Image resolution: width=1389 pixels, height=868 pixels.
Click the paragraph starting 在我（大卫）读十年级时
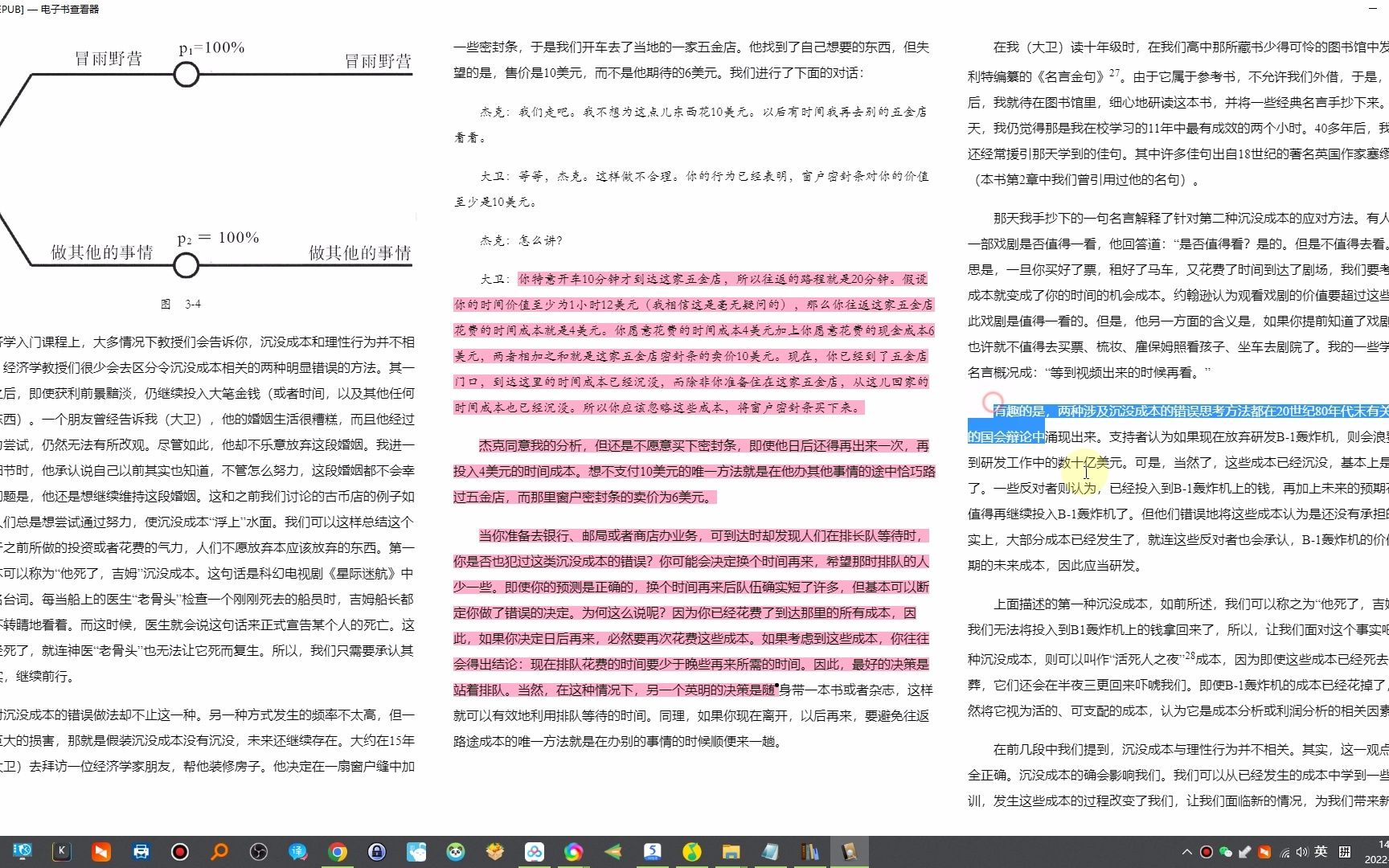[1178, 113]
